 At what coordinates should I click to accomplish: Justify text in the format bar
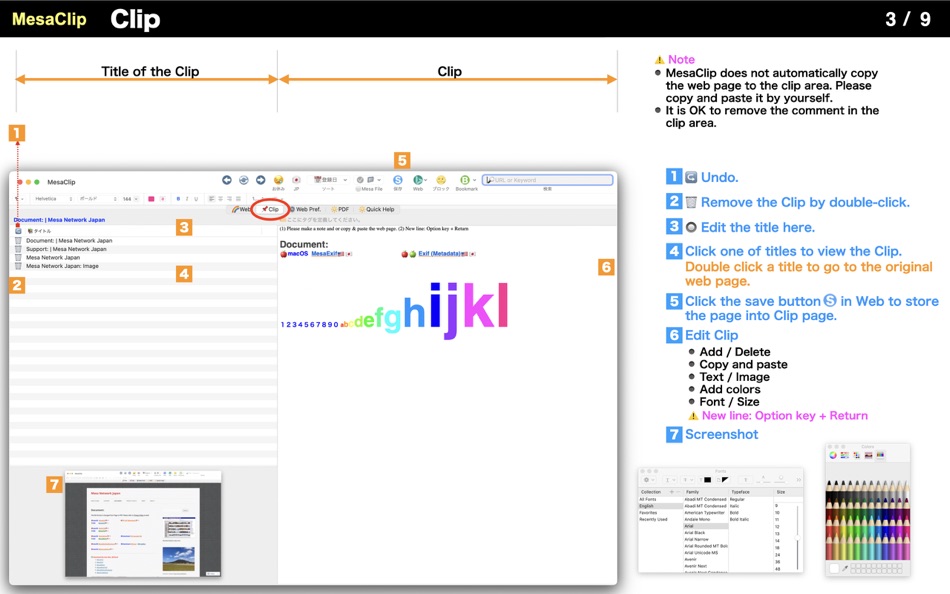coord(239,199)
